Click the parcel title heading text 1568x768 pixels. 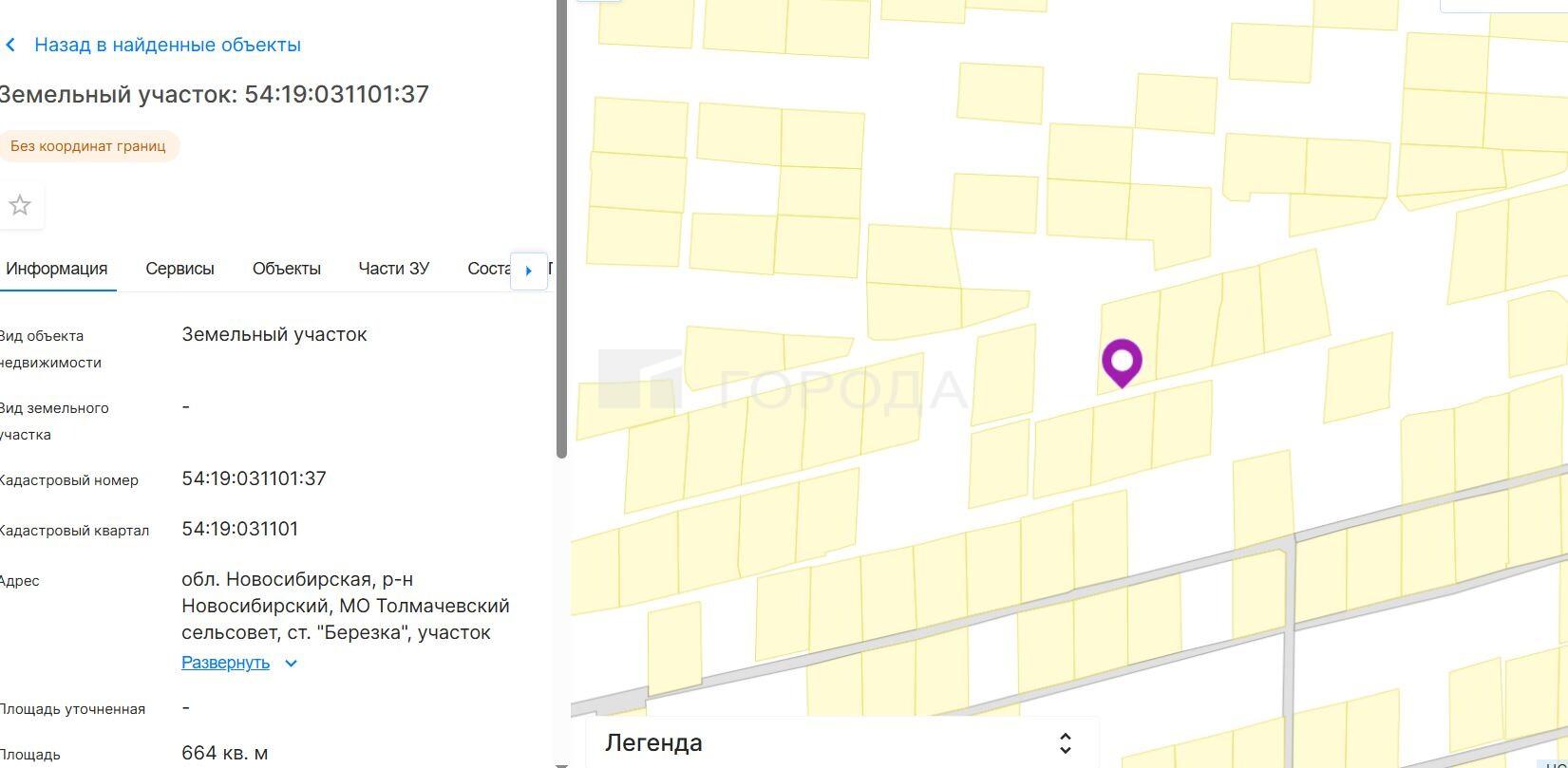[x=214, y=94]
